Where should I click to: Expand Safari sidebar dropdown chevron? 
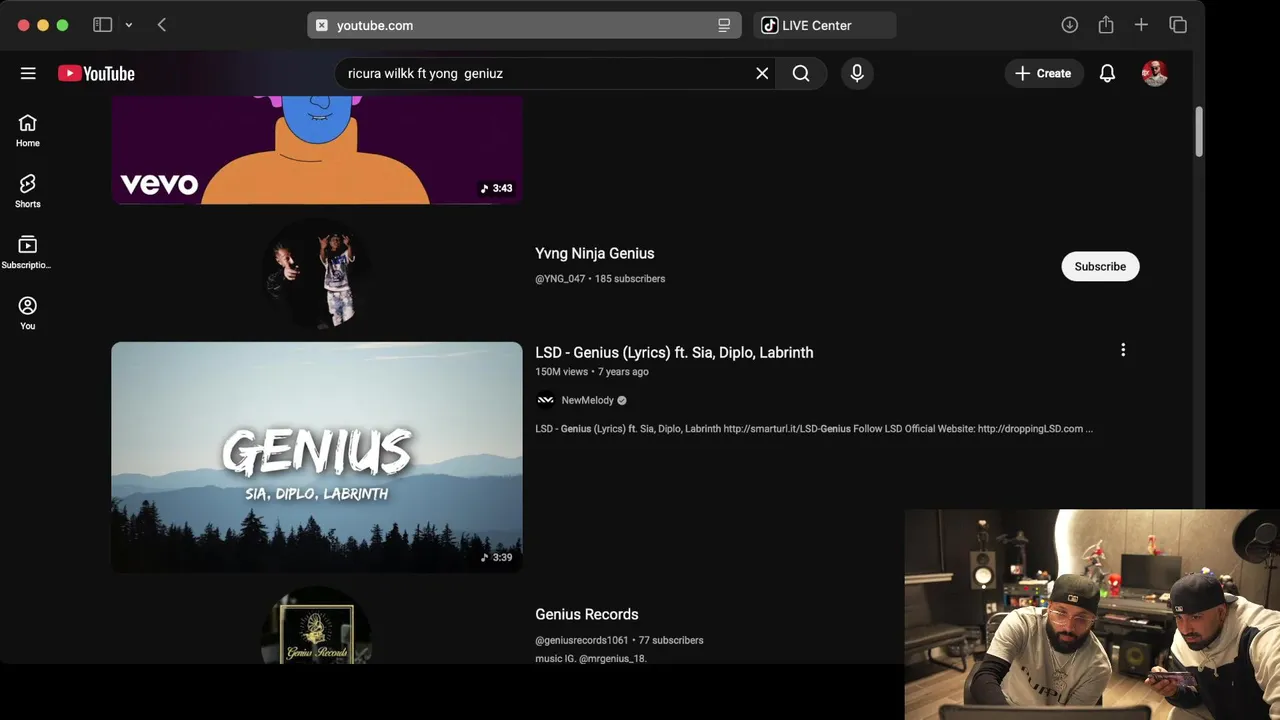pos(128,25)
